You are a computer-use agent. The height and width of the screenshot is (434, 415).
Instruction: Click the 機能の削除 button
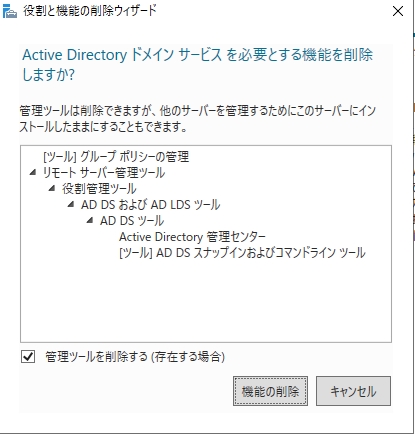(x=270, y=391)
